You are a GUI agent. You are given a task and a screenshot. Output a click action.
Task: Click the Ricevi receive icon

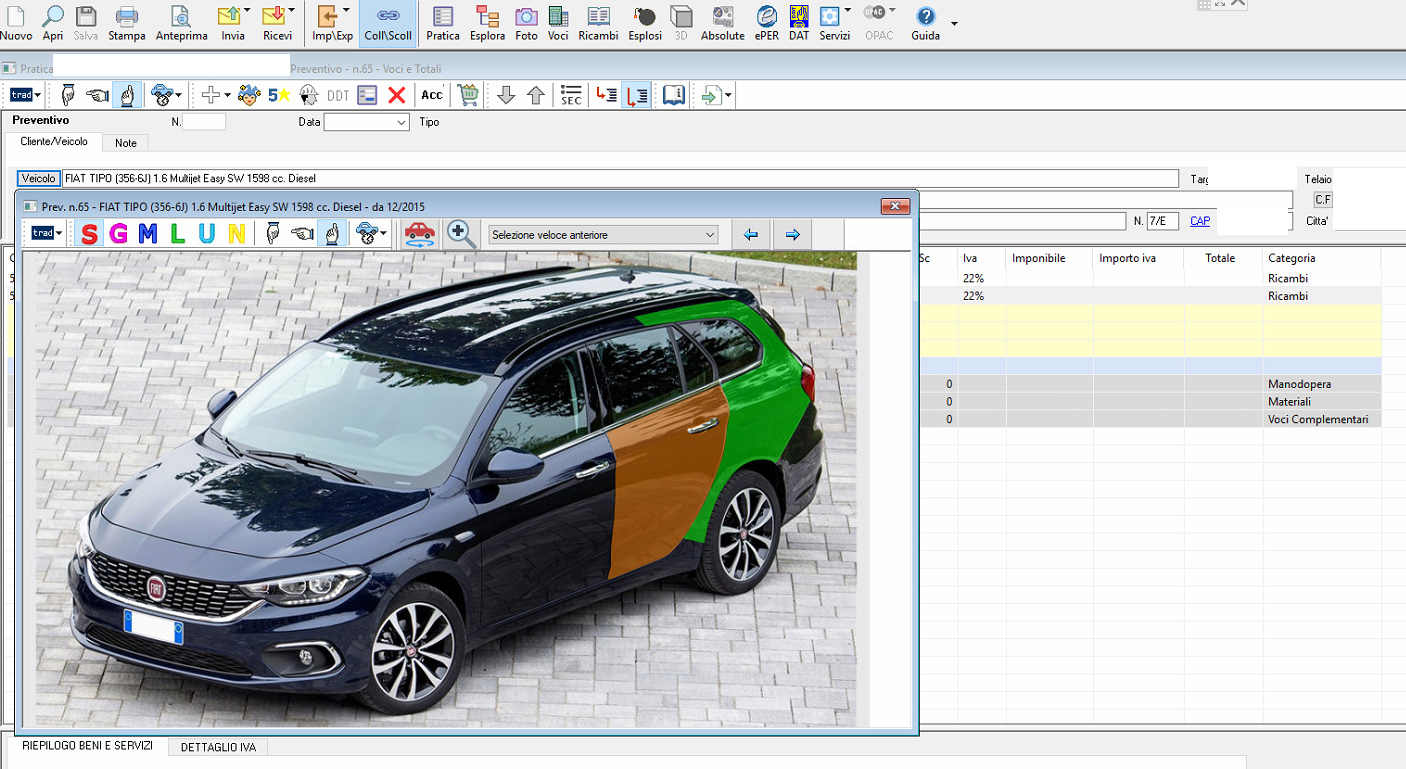click(275, 23)
